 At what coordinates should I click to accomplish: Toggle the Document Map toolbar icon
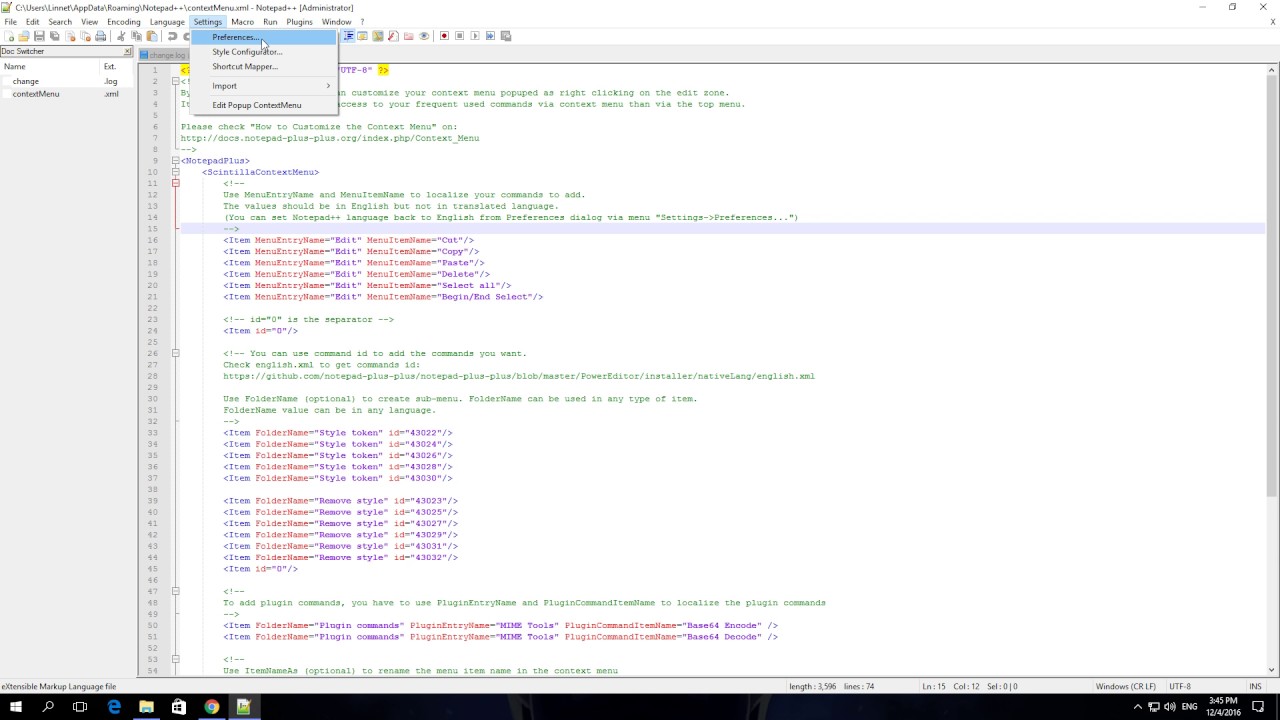378,36
